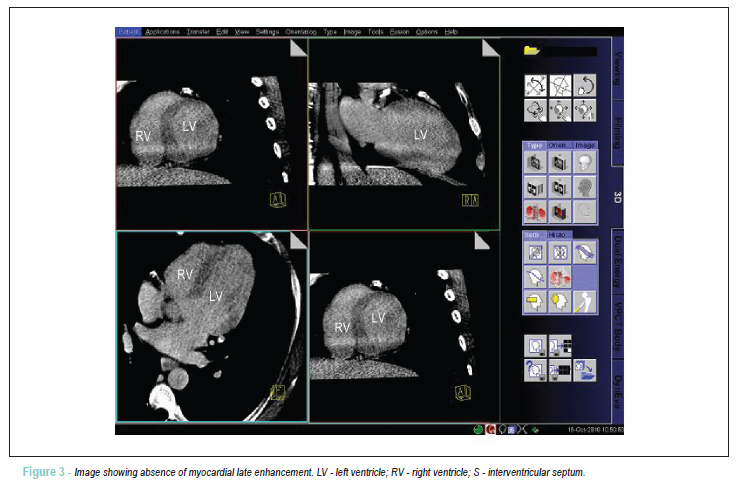Viewport: 740px width, 482px height.
Task: Switch to the Filming task card tab
Action: [617, 133]
